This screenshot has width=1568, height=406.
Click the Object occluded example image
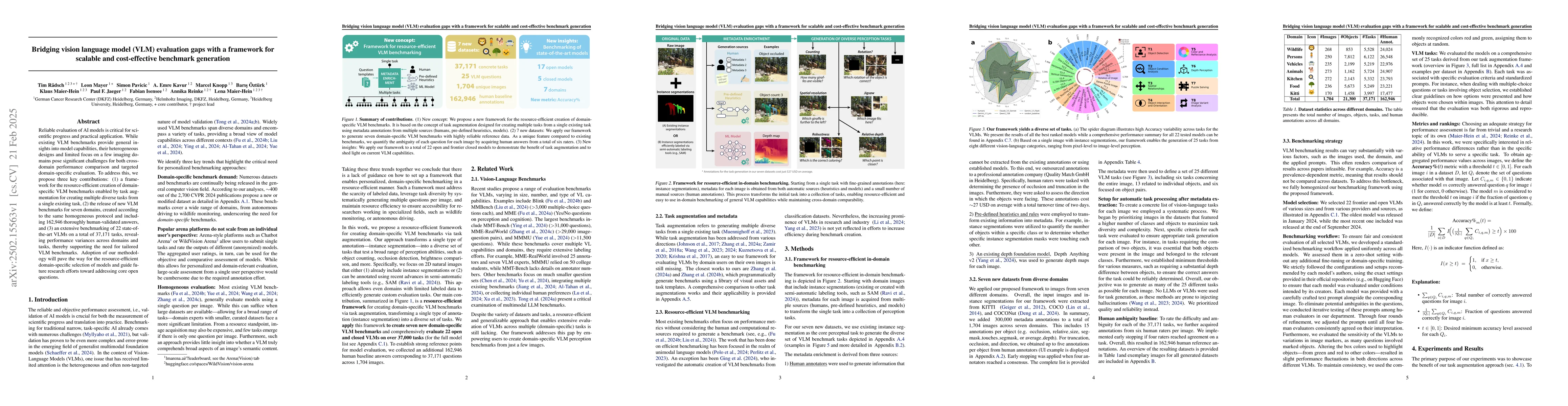[x=771, y=69]
